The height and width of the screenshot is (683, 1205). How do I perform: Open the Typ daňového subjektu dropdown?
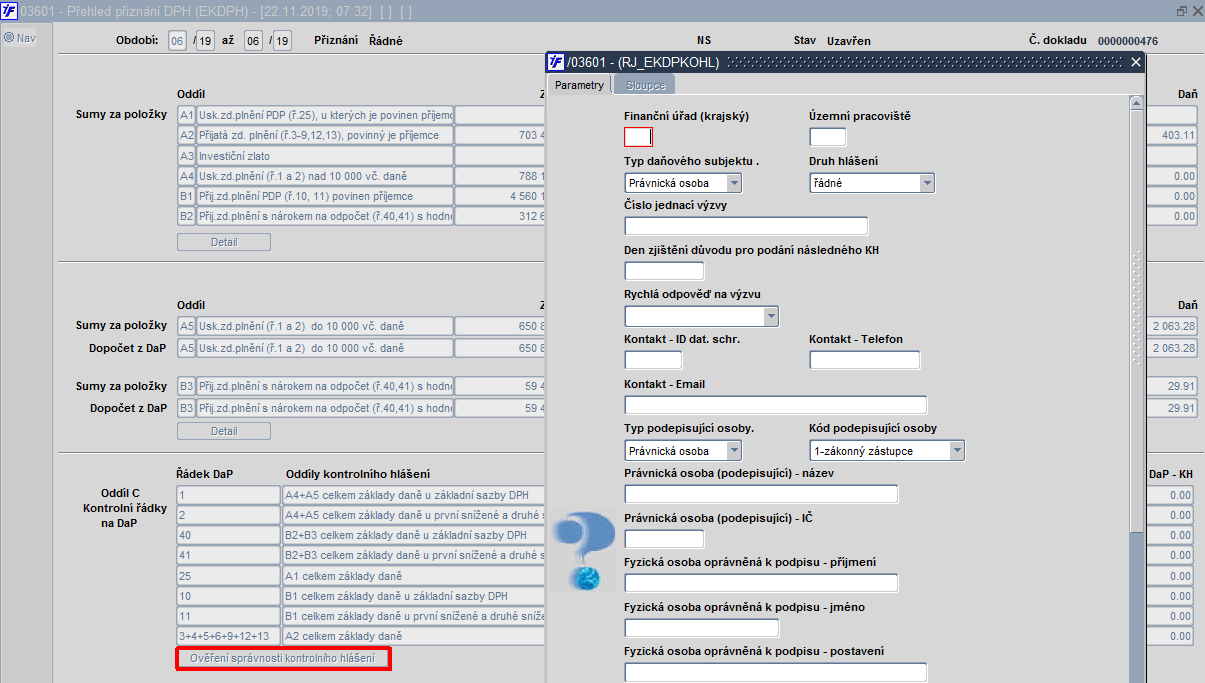tap(734, 183)
